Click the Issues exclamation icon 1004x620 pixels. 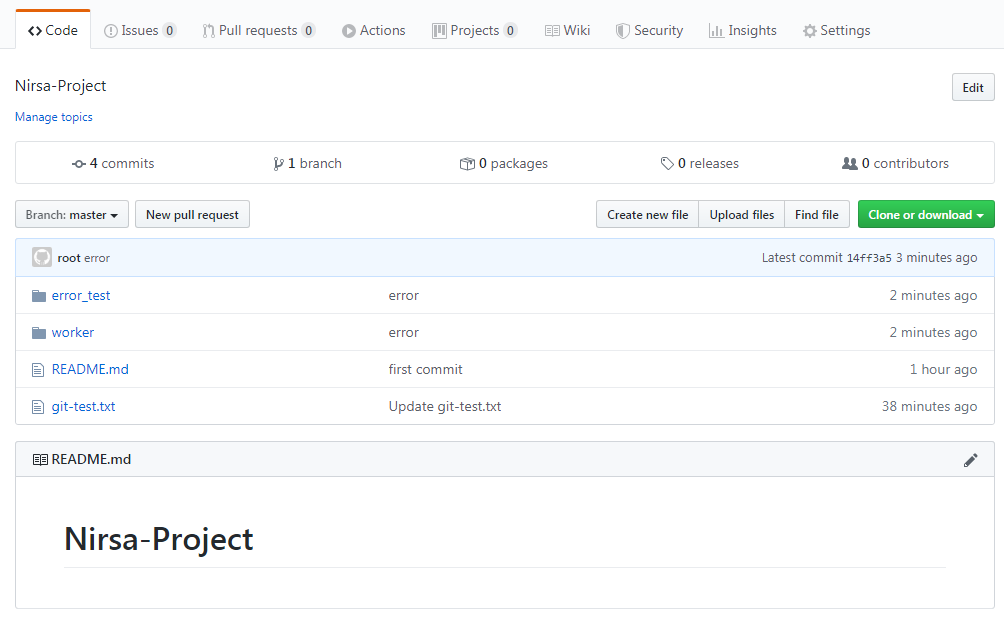click(111, 31)
